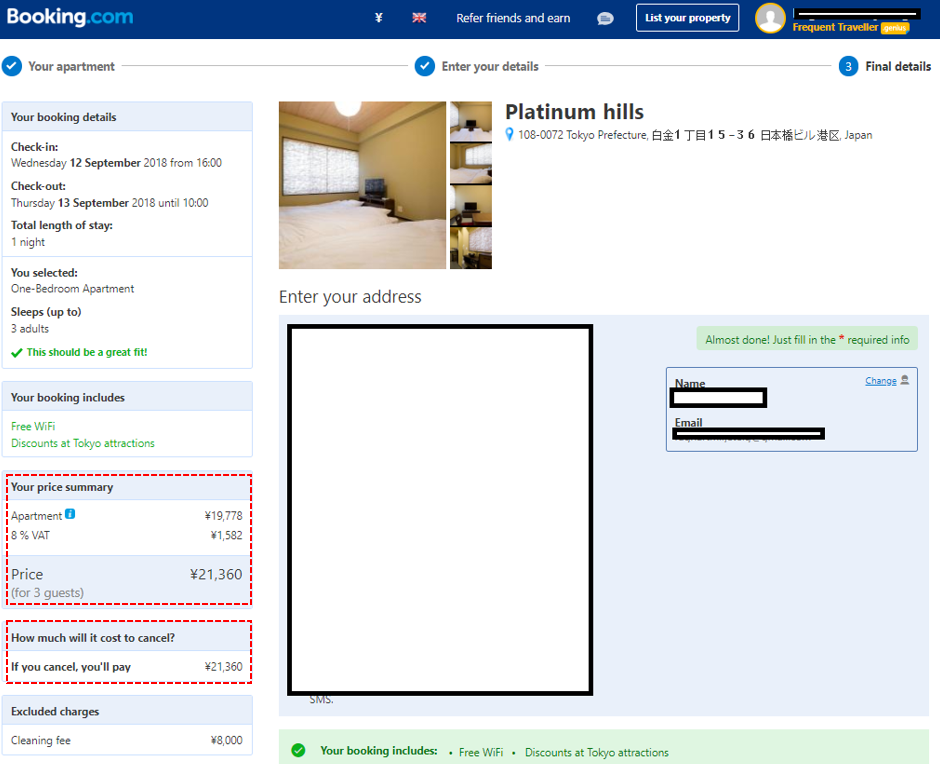Open the fourth small room thumbnail
Image resolution: width=940 pixels, height=764 pixels.
[x=471, y=248]
